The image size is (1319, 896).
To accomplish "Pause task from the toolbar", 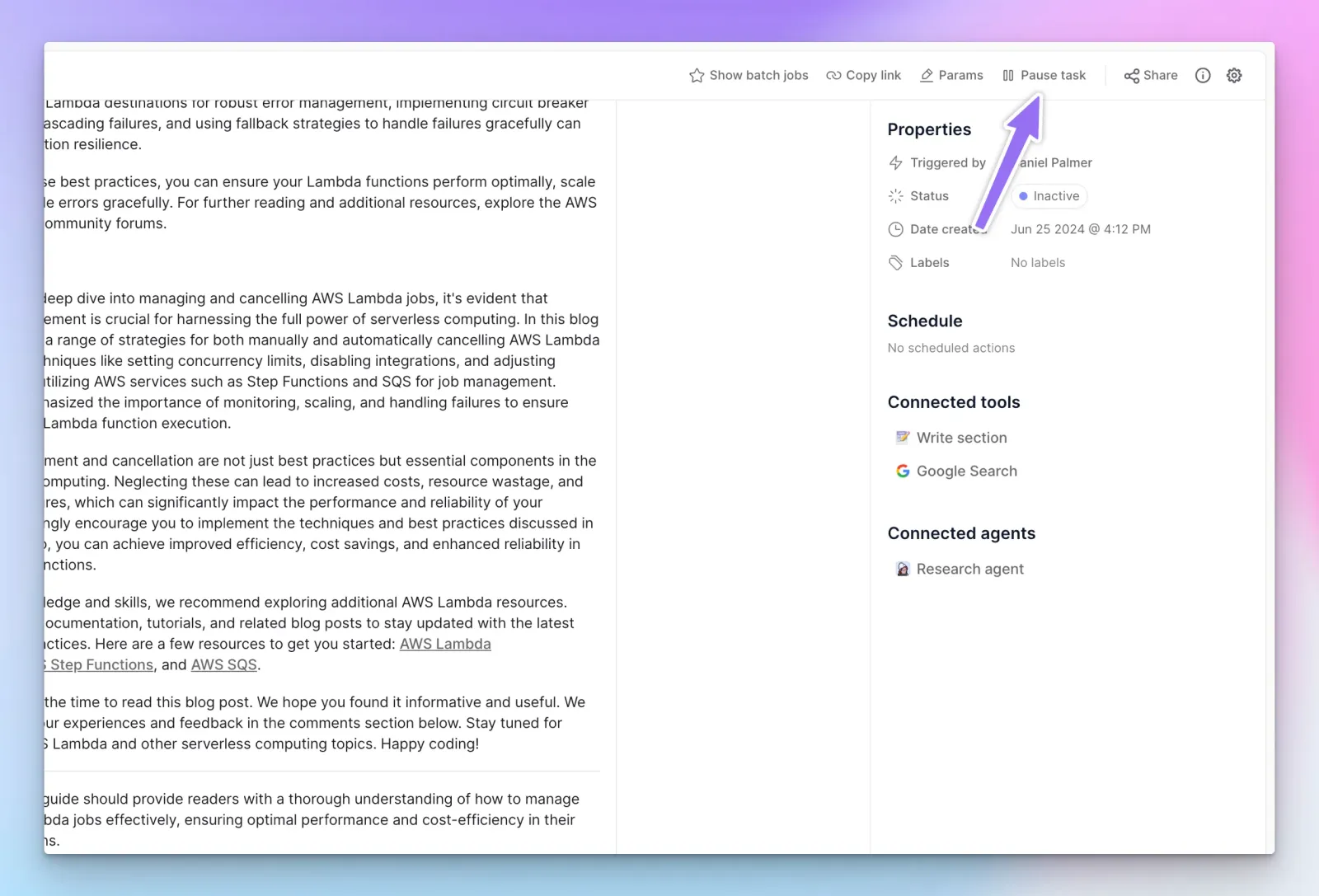I will 1044,76.
